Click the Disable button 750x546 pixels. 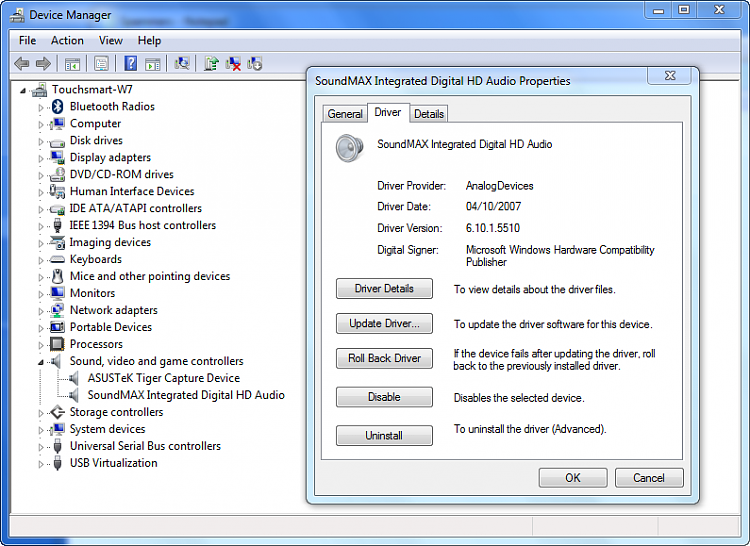(384, 397)
